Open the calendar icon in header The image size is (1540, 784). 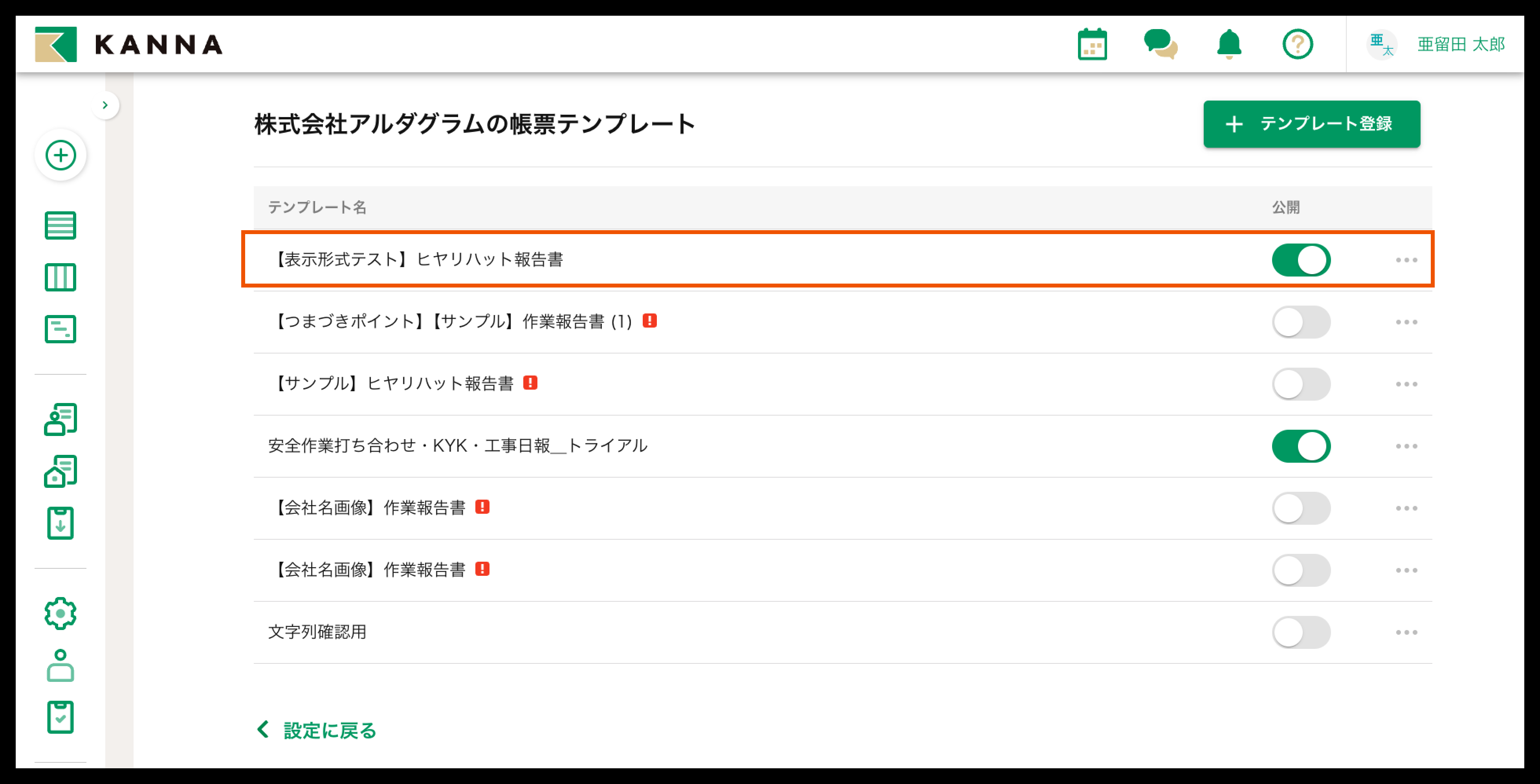[1092, 45]
